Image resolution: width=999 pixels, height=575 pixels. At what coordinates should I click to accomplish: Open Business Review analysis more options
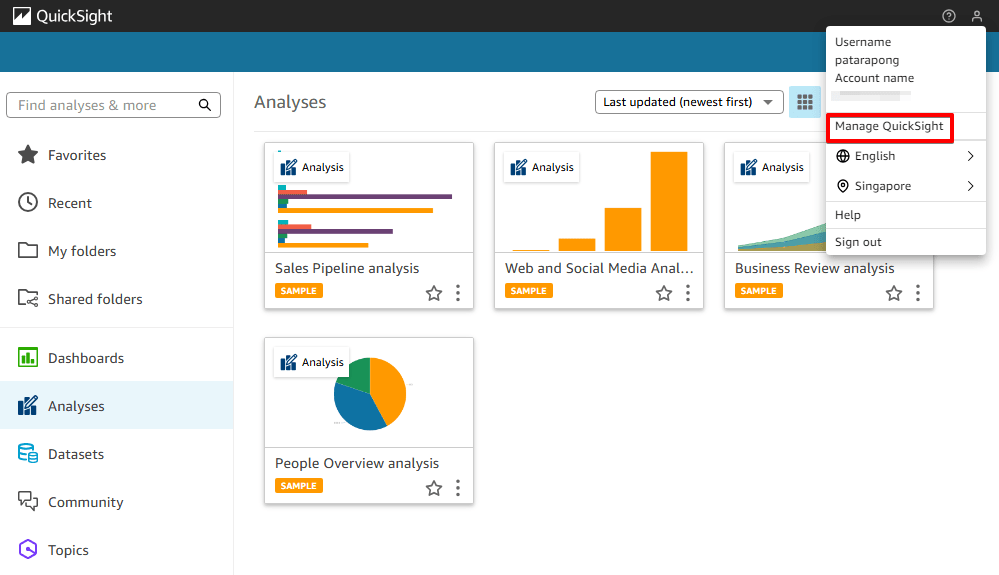918,293
